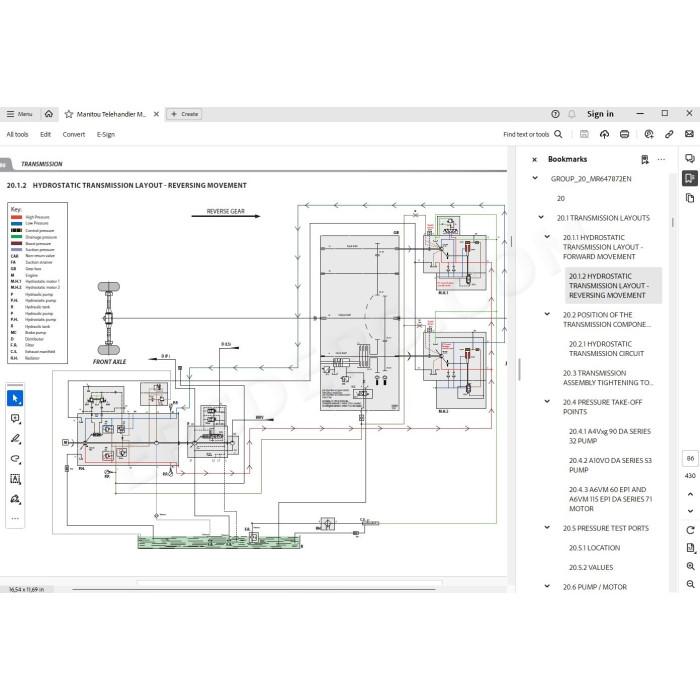Collapse 20.1 TRANSMISSION LAYOUTS bookmark

tap(541, 217)
